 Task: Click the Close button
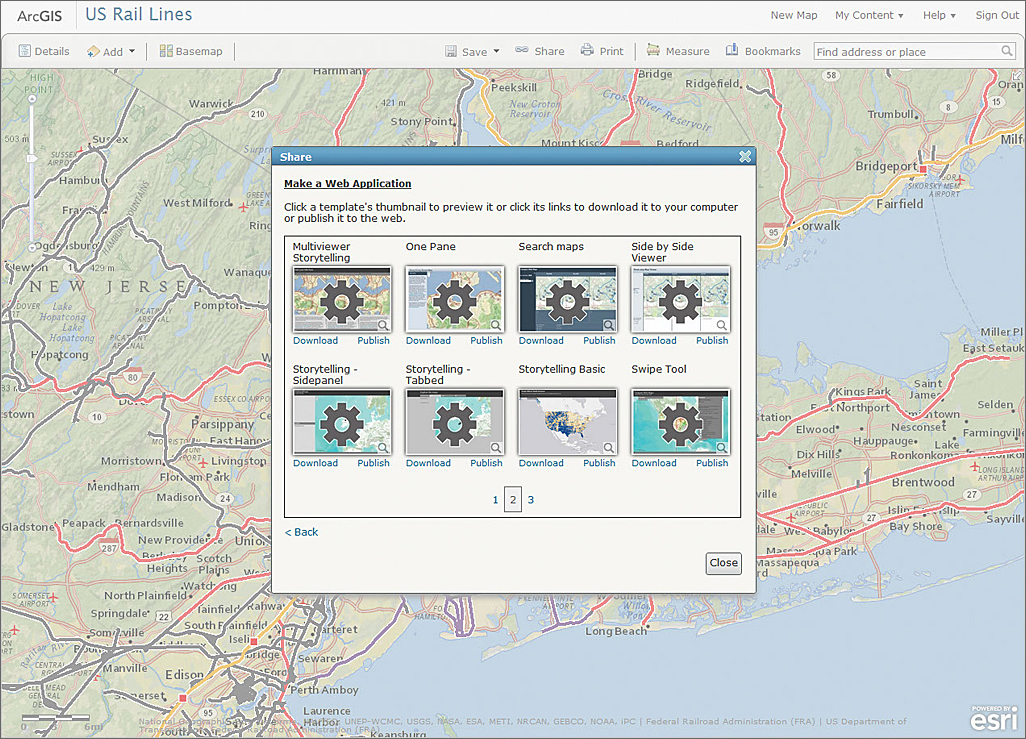tap(724, 563)
